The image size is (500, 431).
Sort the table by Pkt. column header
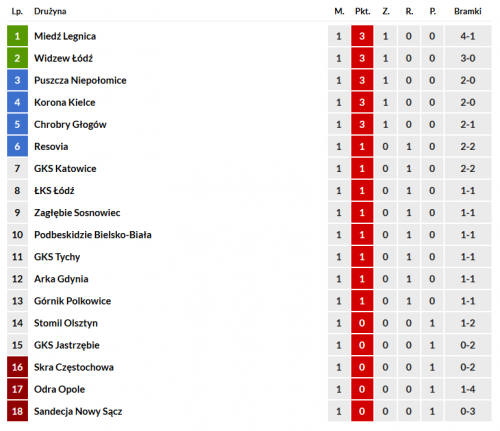point(362,11)
